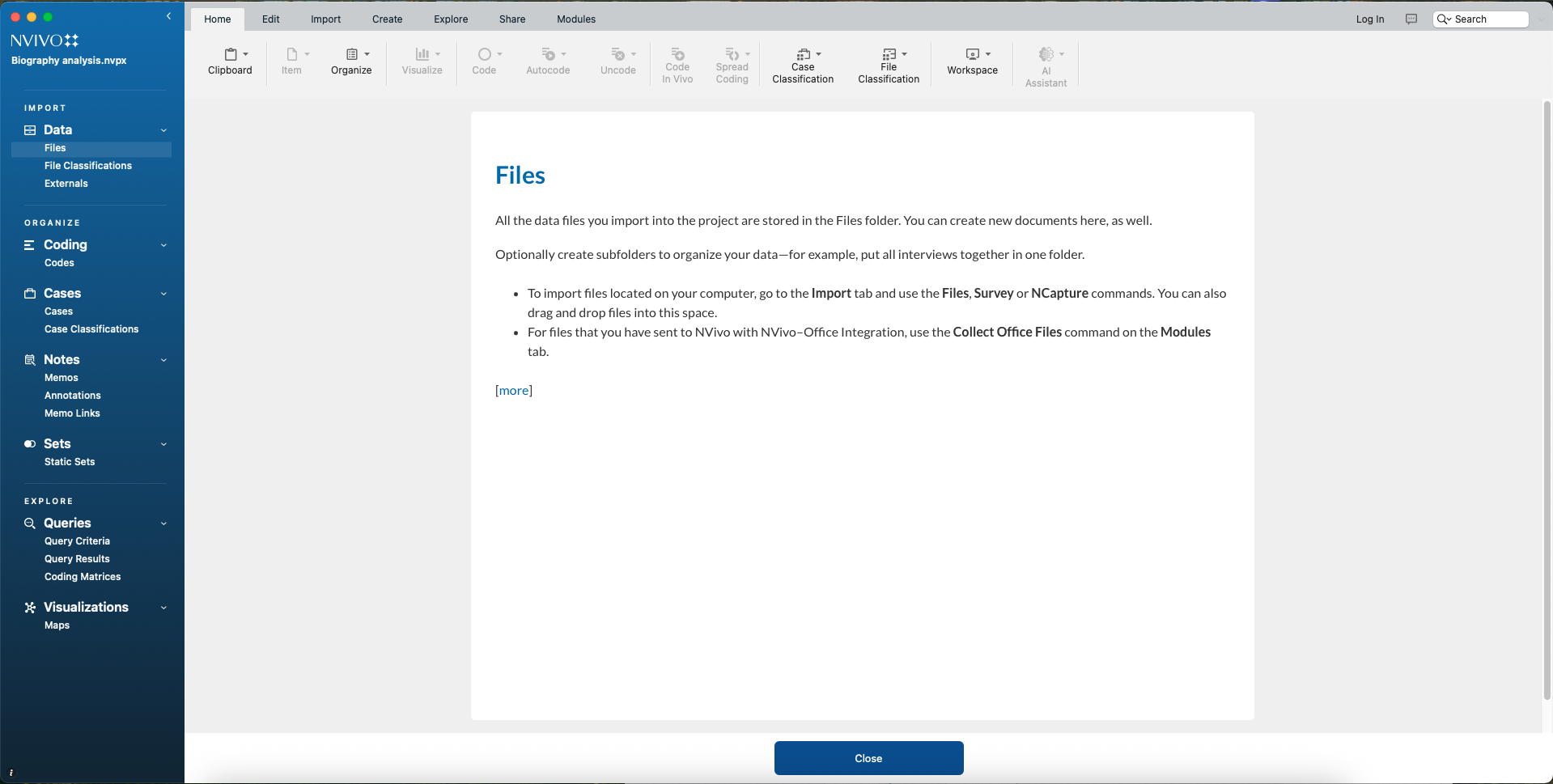Open Case Classification in the ribbon
Screen dimensions: 1553x784
coord(803,54)
